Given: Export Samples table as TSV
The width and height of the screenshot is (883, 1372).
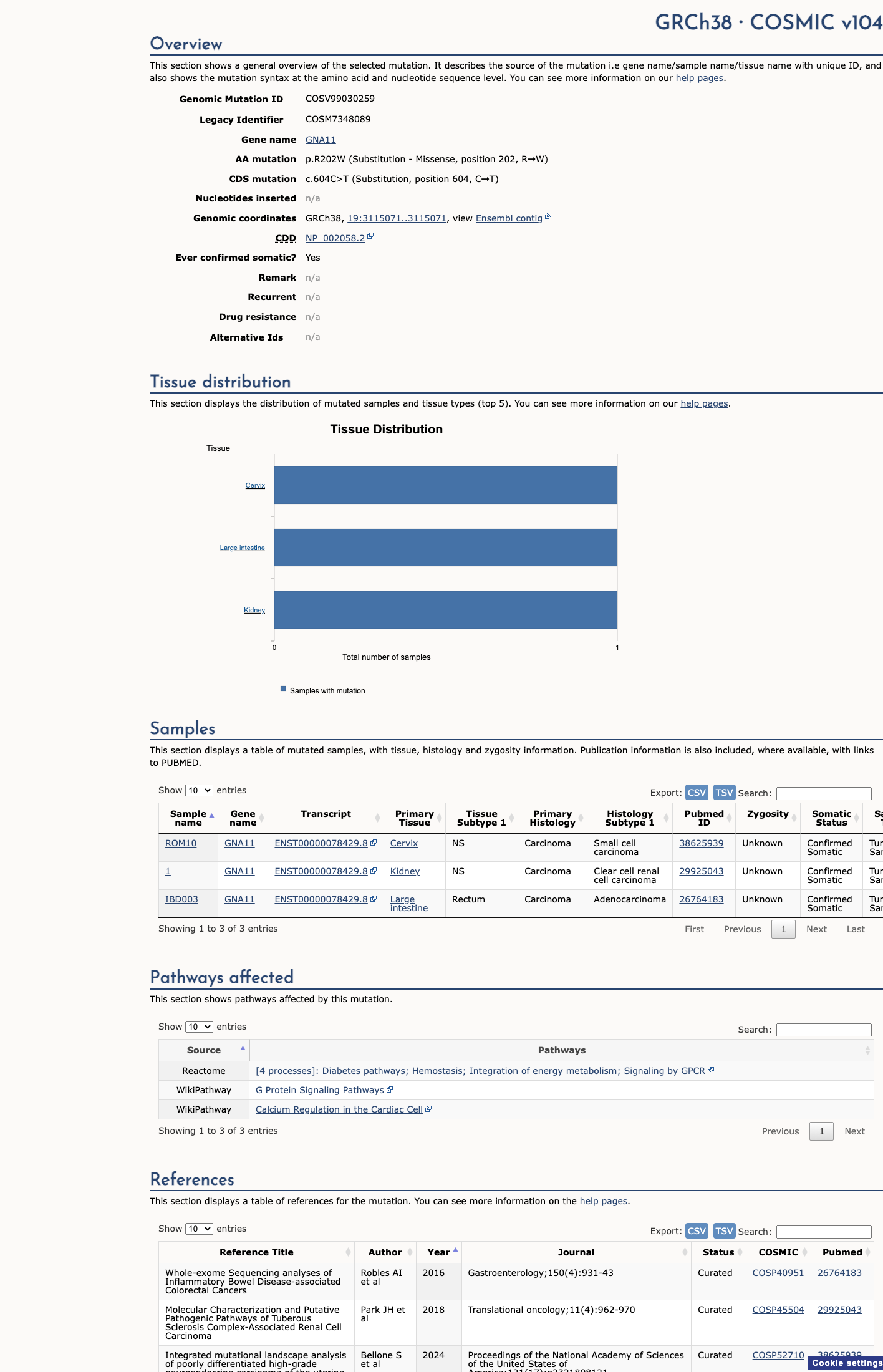Looking at the screenshot, I should [x=724, y=793].
